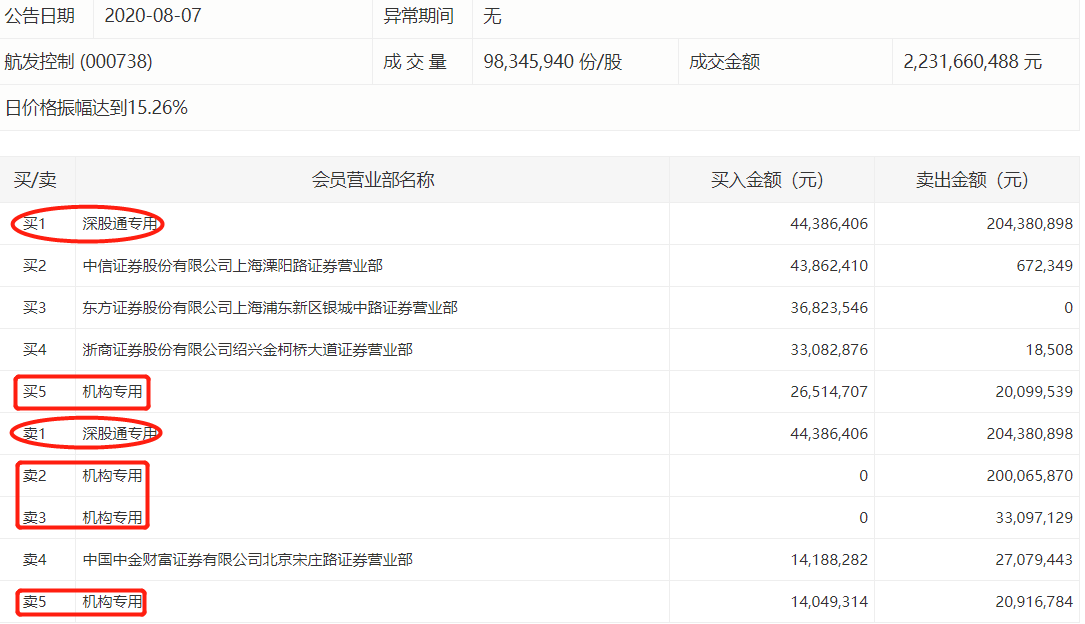Screen dimensions: 1085x624
Task: Open 中信证券上海溧阳路证券营业部 entry
Action: coord(232,266)
